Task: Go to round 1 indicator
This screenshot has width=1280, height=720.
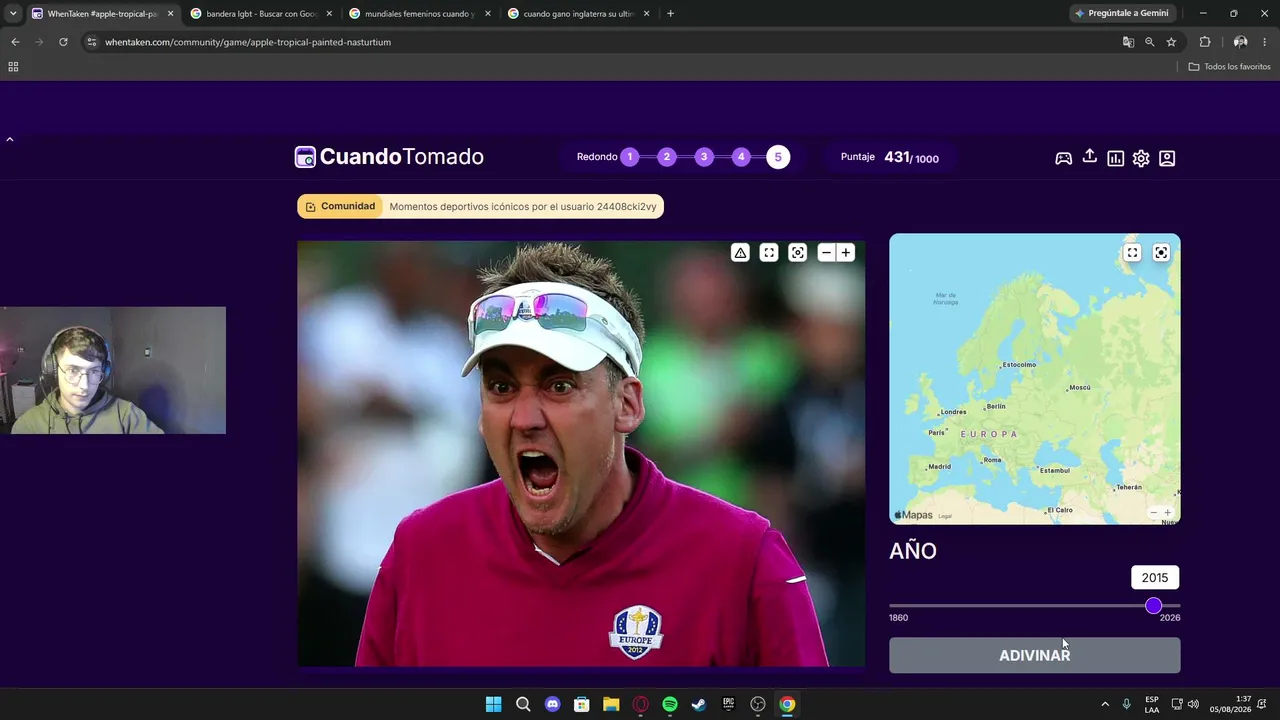Action: coord(630,157)
